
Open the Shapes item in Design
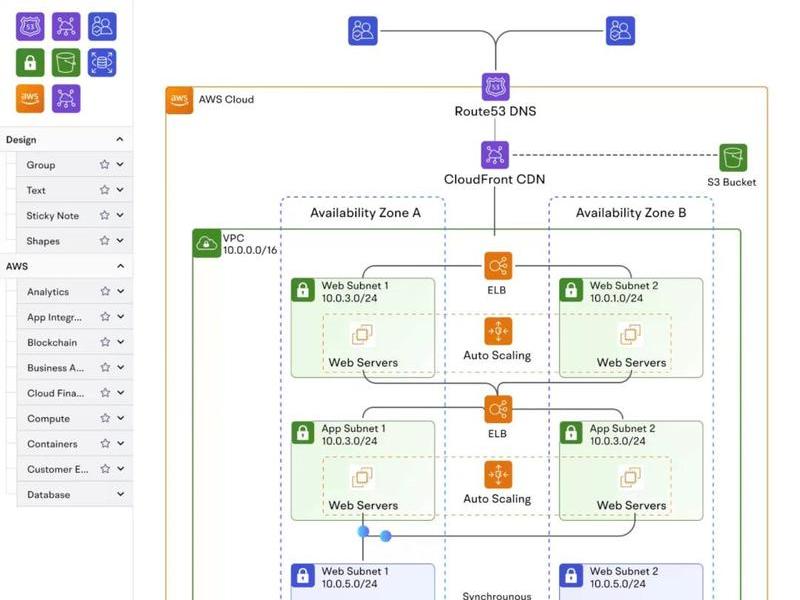[x=74, y=241]
